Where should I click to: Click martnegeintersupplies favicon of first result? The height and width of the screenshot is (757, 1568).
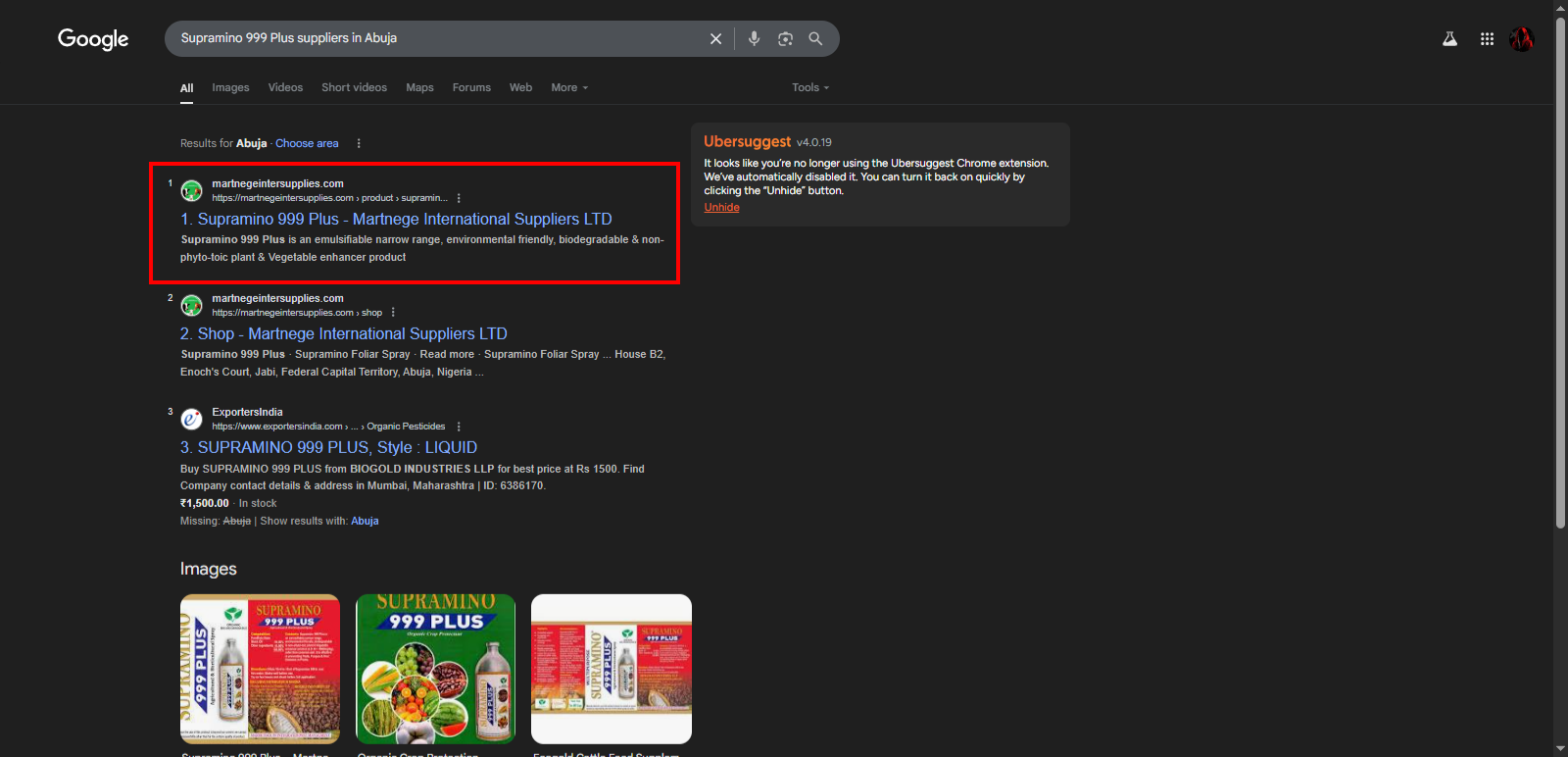pos(192,190)
